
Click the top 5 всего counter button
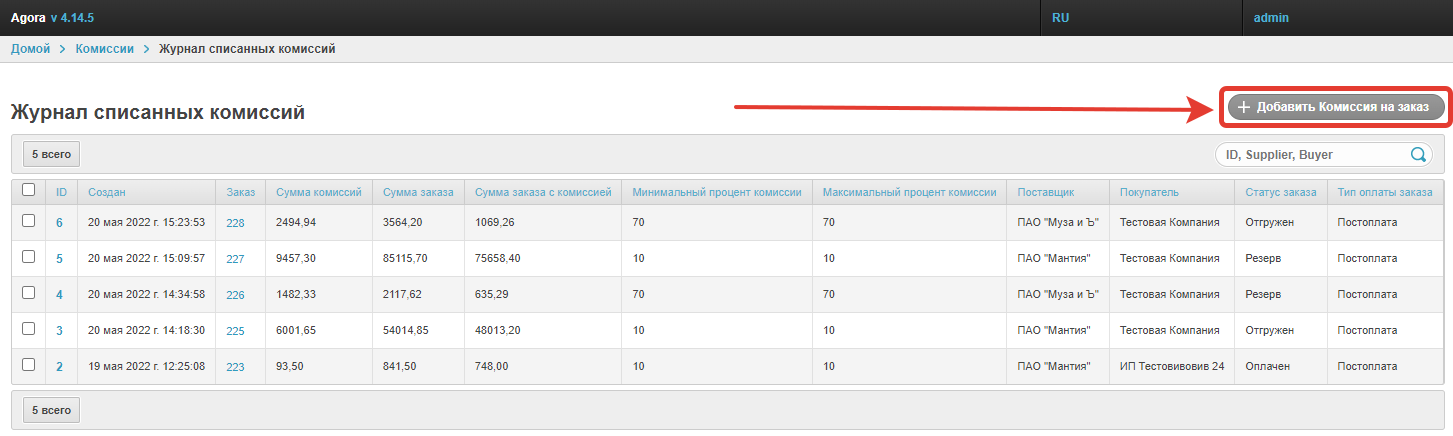tap(51, 155)
